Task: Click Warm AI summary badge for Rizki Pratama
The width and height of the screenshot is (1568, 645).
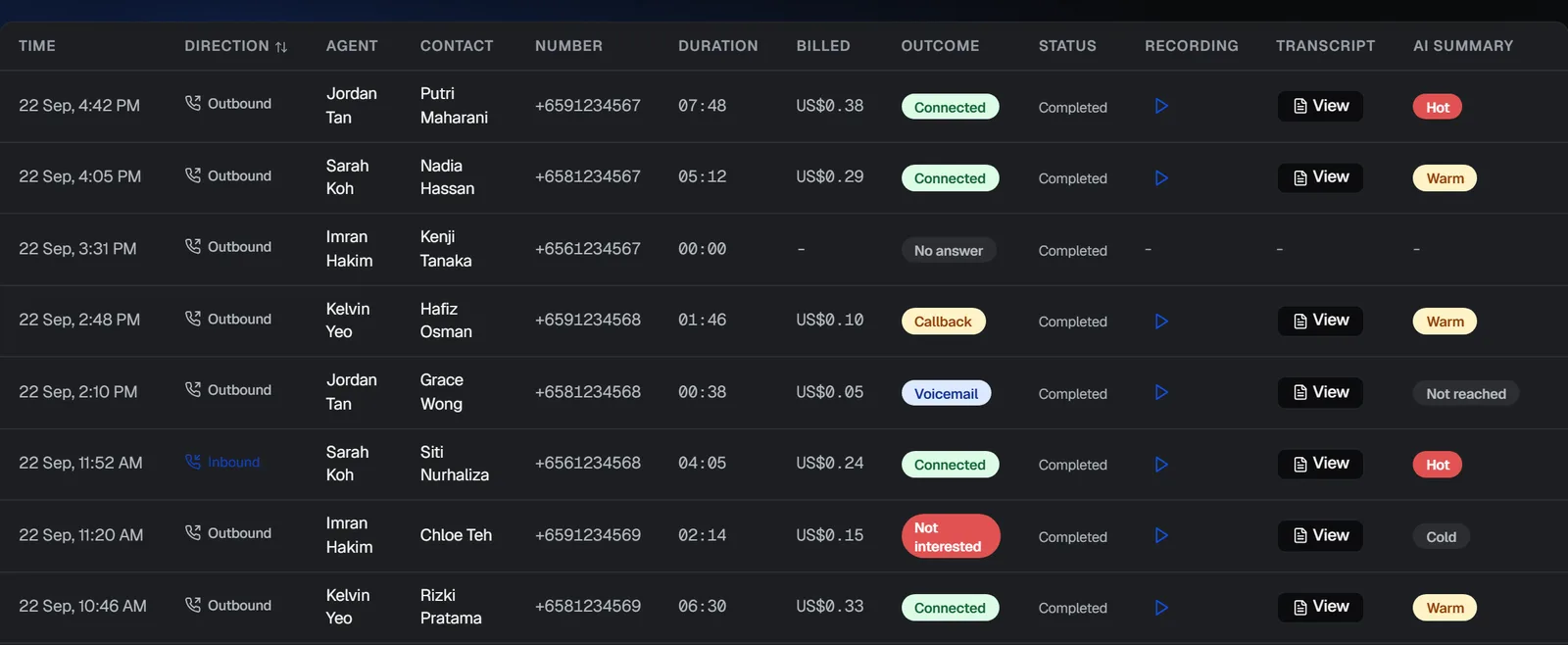Action: 1445,608
